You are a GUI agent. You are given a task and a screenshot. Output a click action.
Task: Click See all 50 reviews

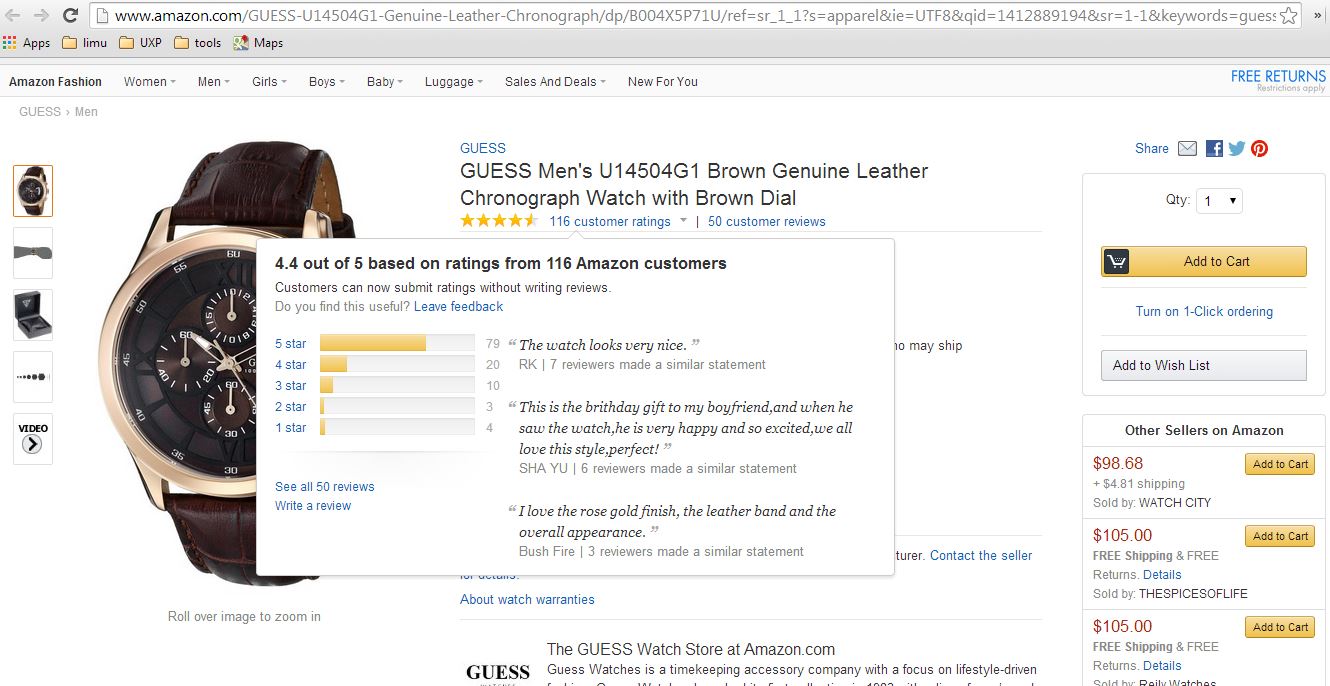(x=325, y=487)
